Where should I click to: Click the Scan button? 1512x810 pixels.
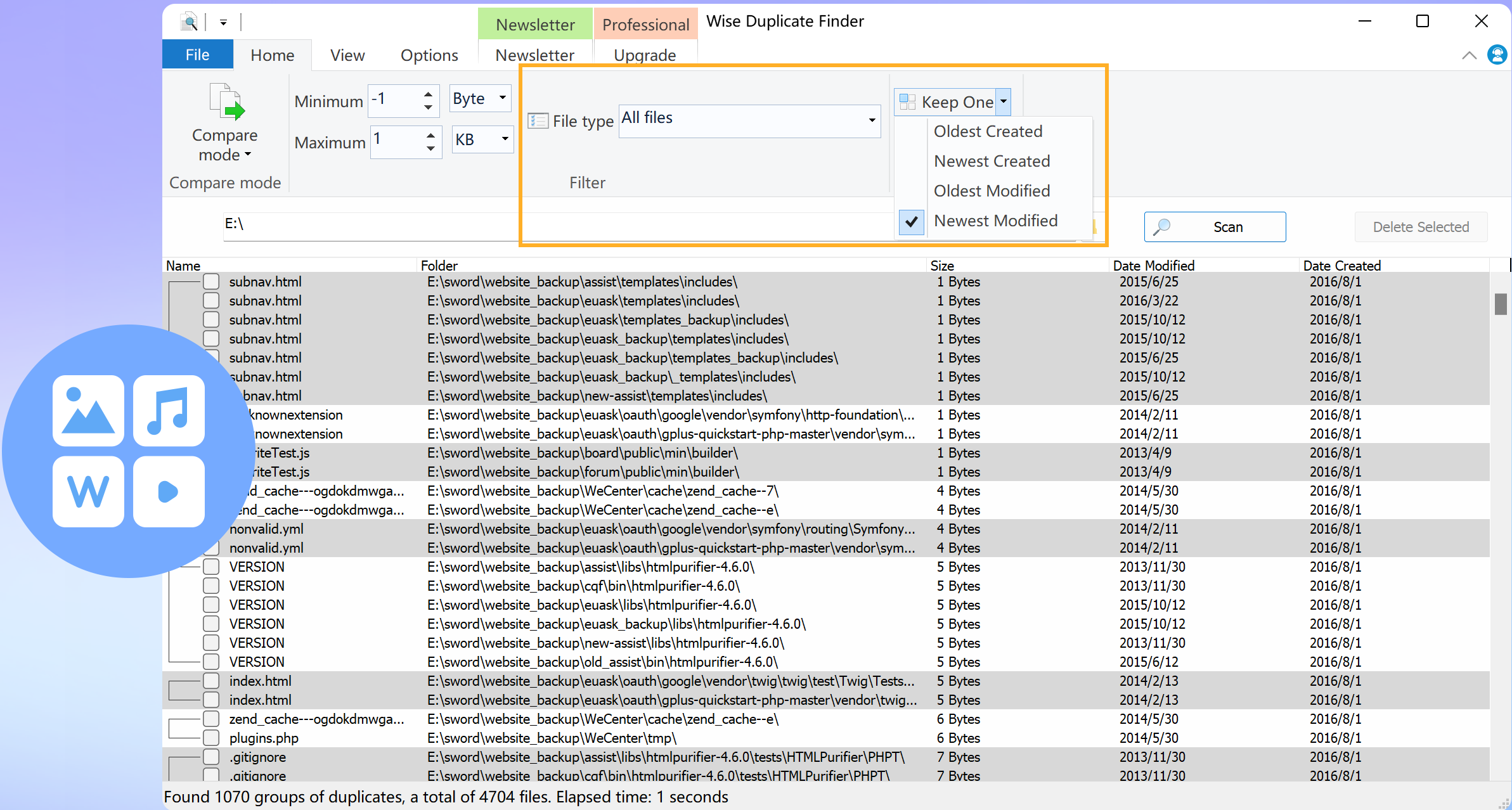coord(1215,227)
